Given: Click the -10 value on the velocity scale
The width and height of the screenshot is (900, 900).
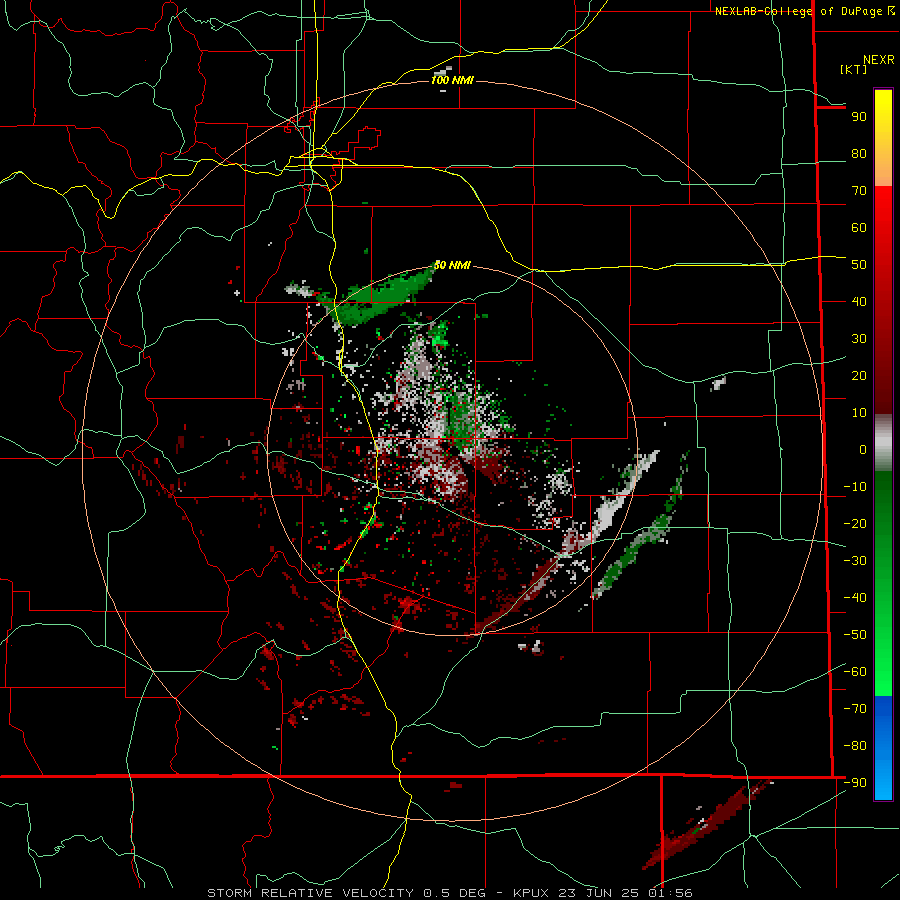Looking at the screenshot, I should (x=855, y=487).
